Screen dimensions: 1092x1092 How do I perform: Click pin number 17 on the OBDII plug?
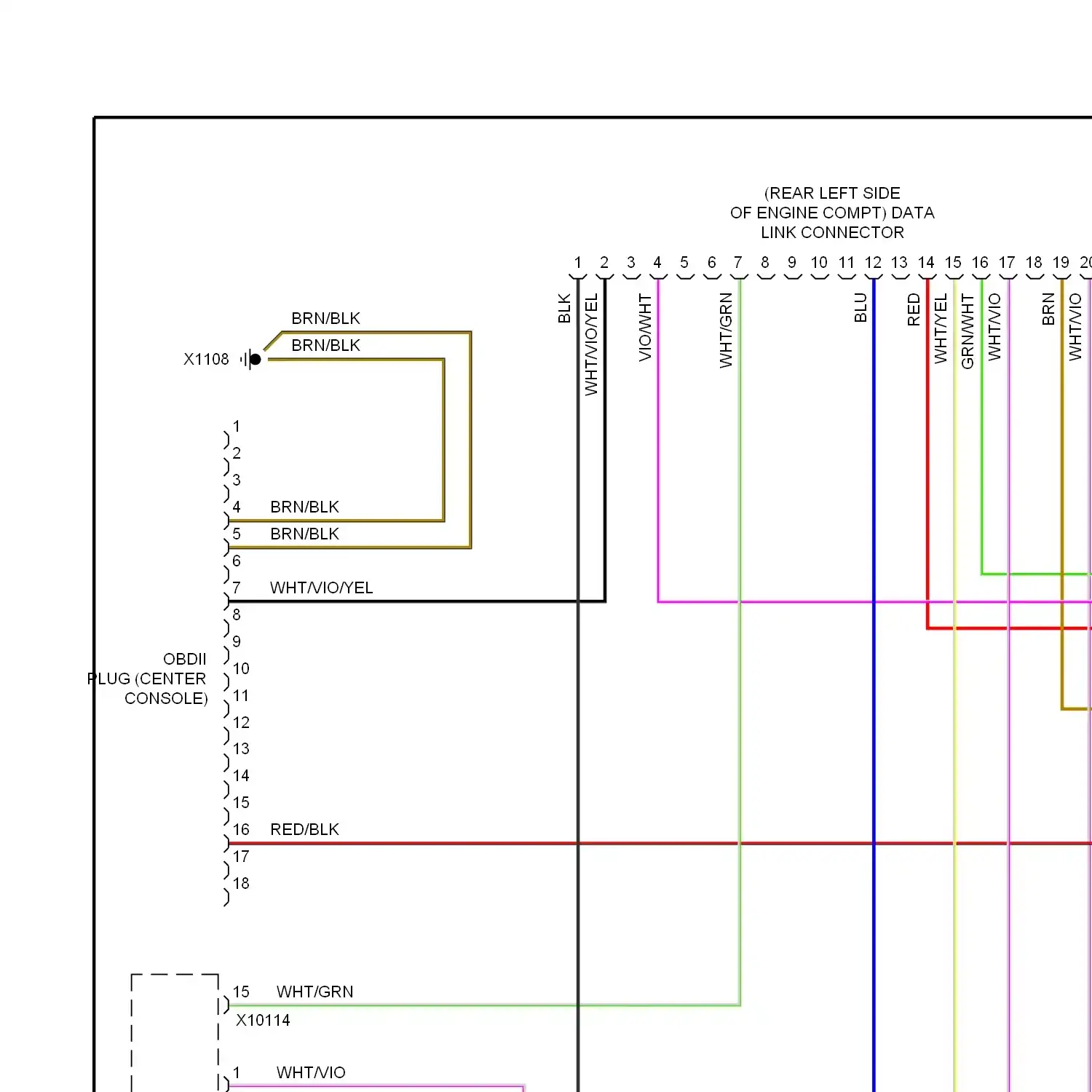click(x=241, y=856)
